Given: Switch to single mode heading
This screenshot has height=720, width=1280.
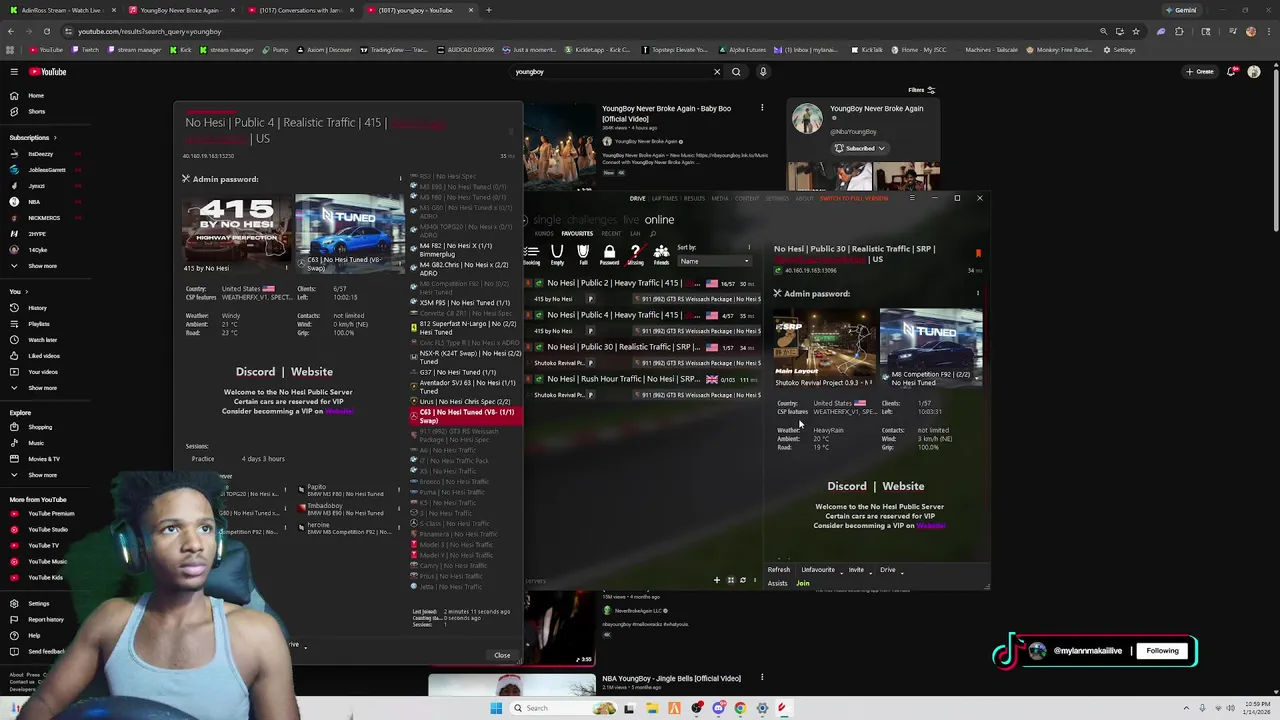Looking at the screenshot, I should pos(547,220).
